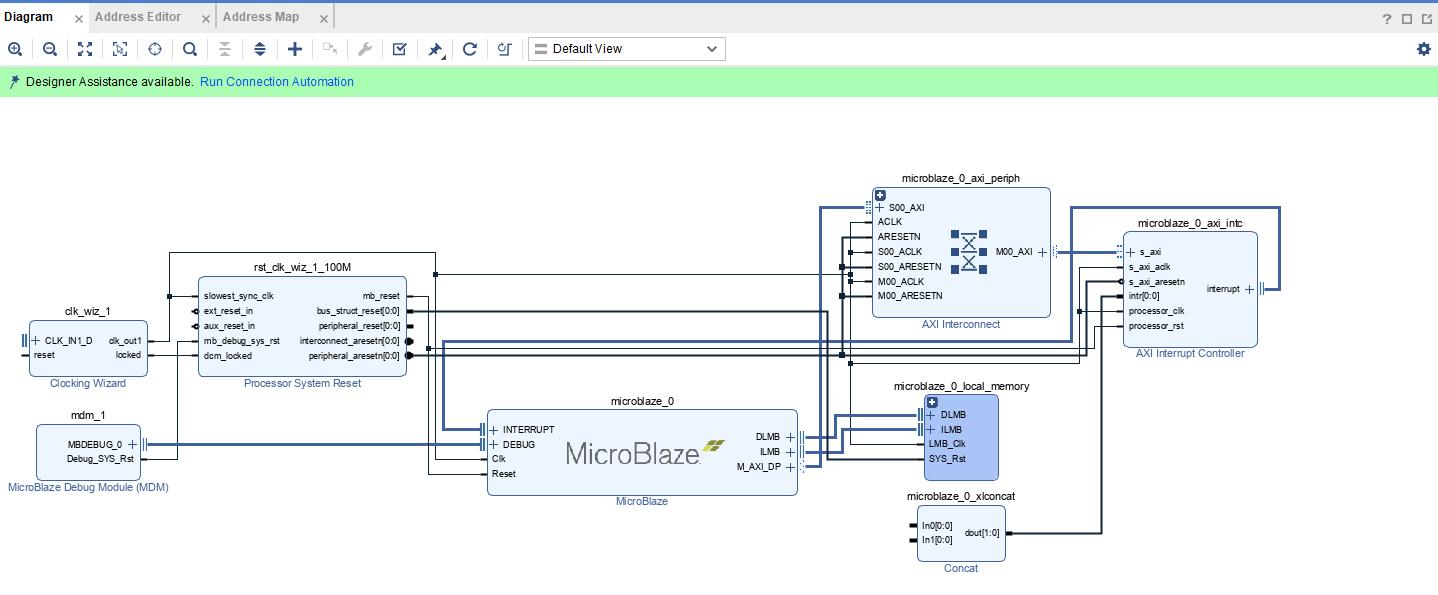Expand ILMB pin on local memory block

[932, 430]
